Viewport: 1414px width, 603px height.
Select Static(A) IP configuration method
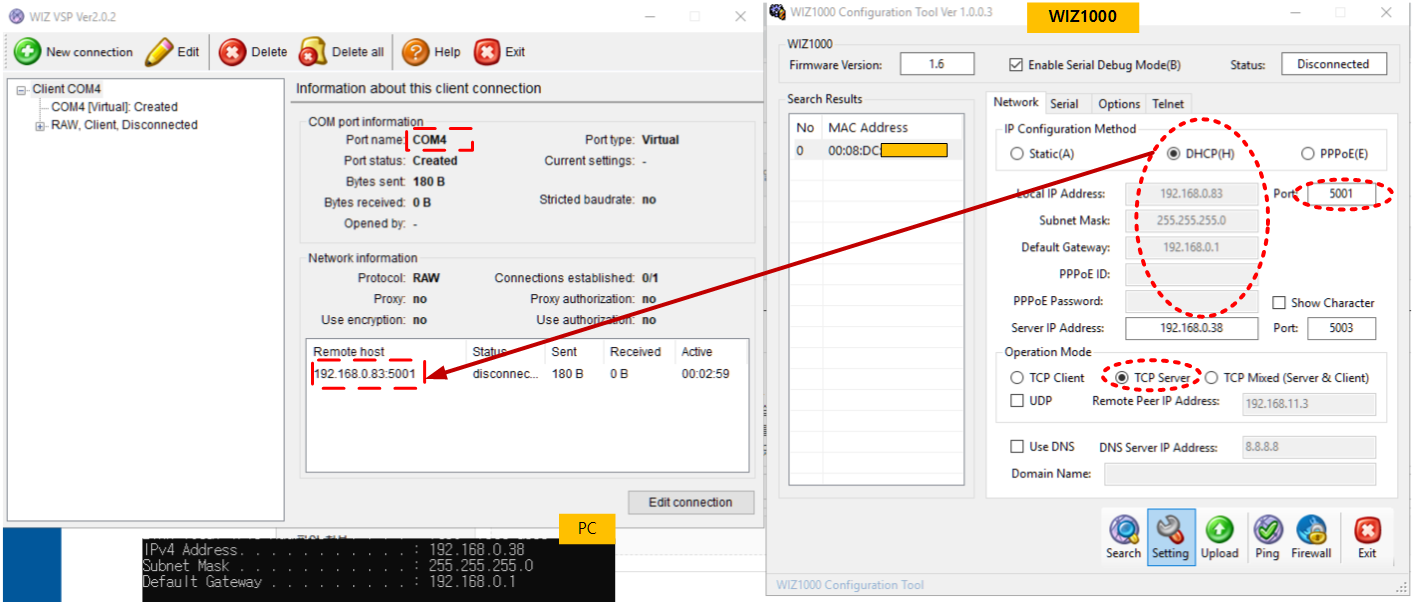(1017, 154)
